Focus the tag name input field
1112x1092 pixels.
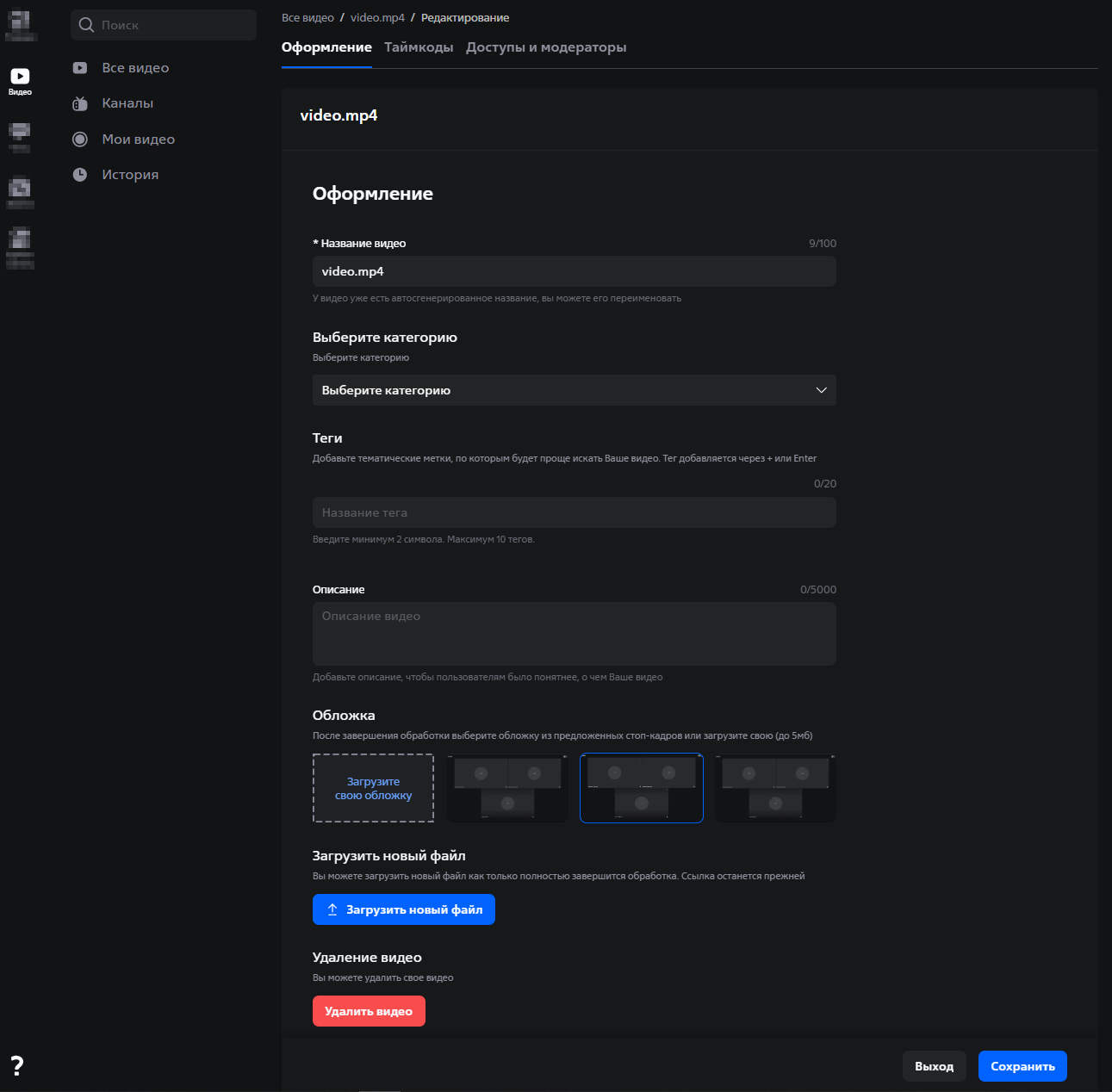point(574,512)
